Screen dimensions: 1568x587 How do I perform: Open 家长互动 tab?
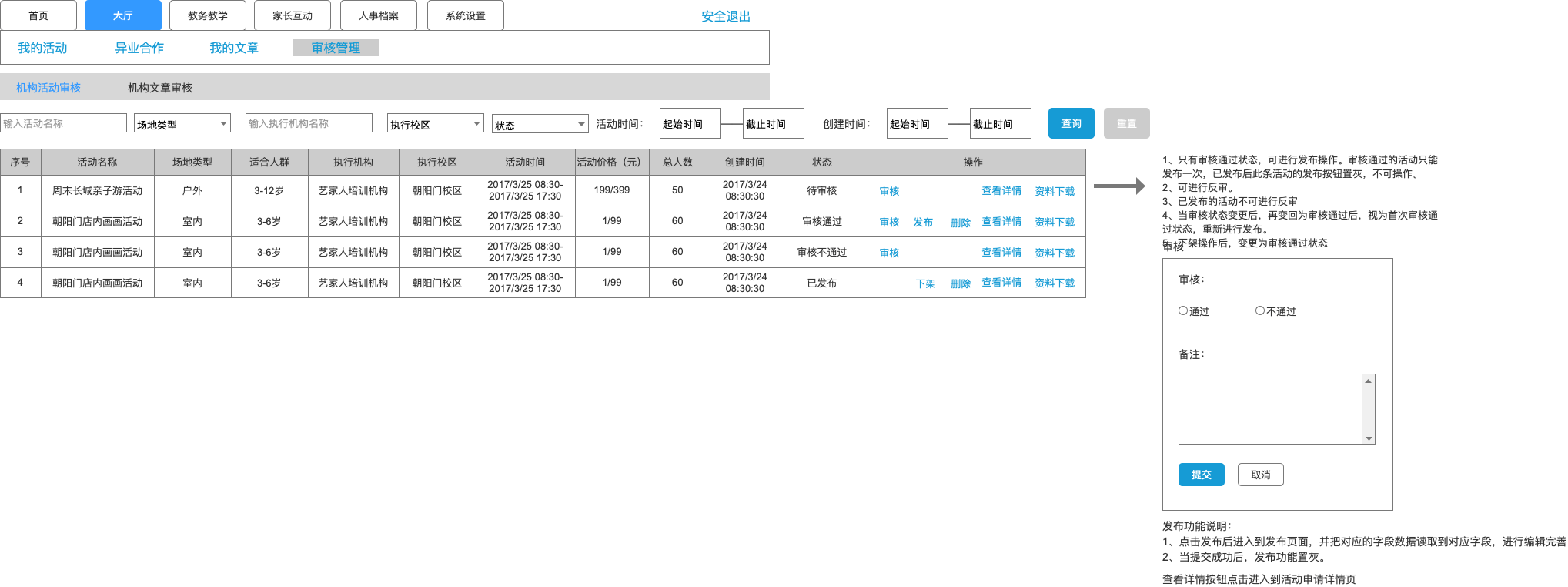point(293,15)
